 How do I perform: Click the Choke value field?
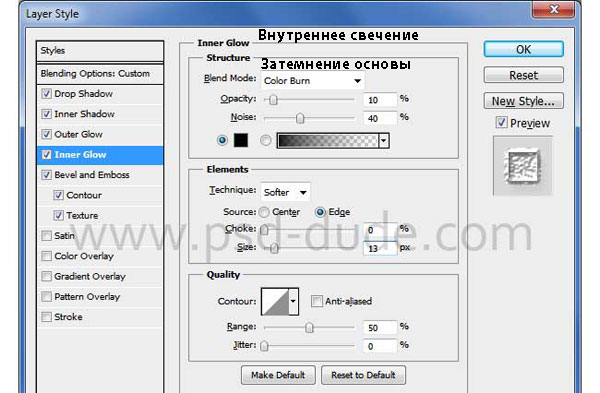click(x=380, y=230)
